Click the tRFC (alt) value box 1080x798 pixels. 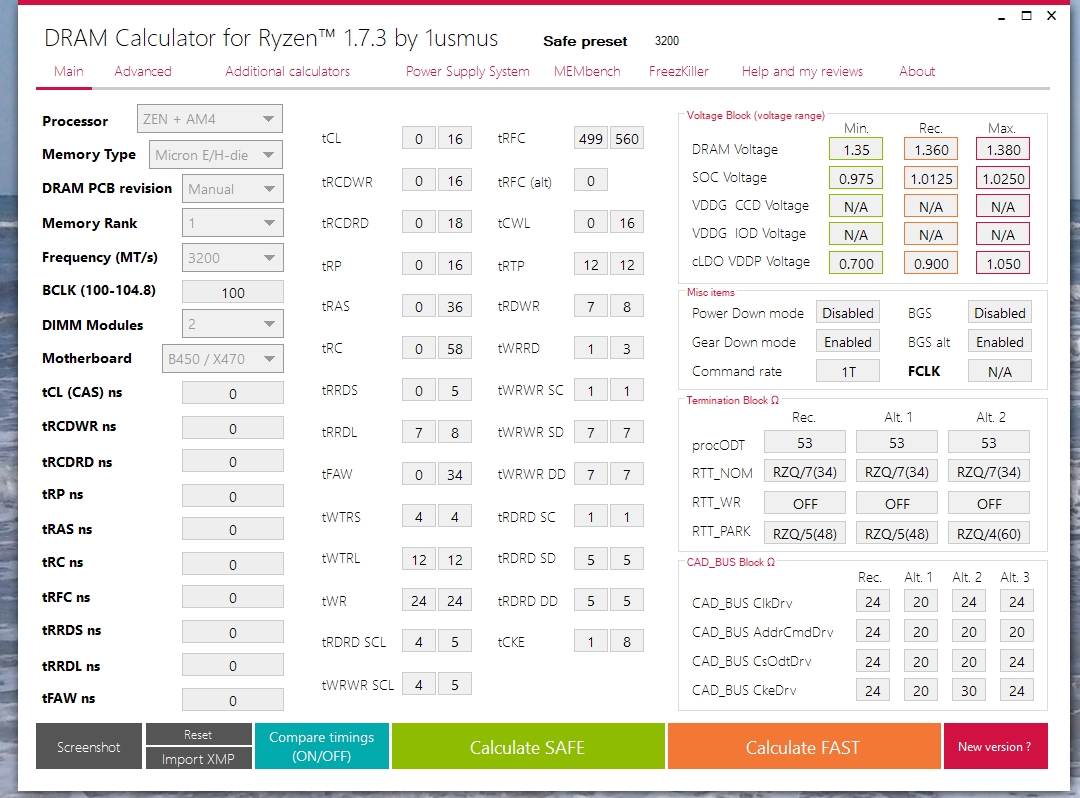pyautogui.click(x=590, y=181)
